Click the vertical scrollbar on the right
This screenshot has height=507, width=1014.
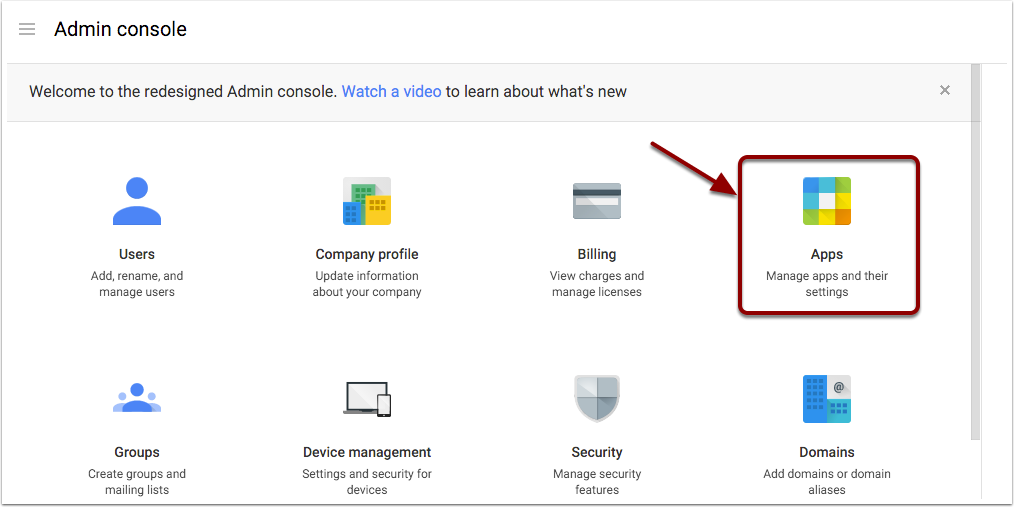(976, 252)
